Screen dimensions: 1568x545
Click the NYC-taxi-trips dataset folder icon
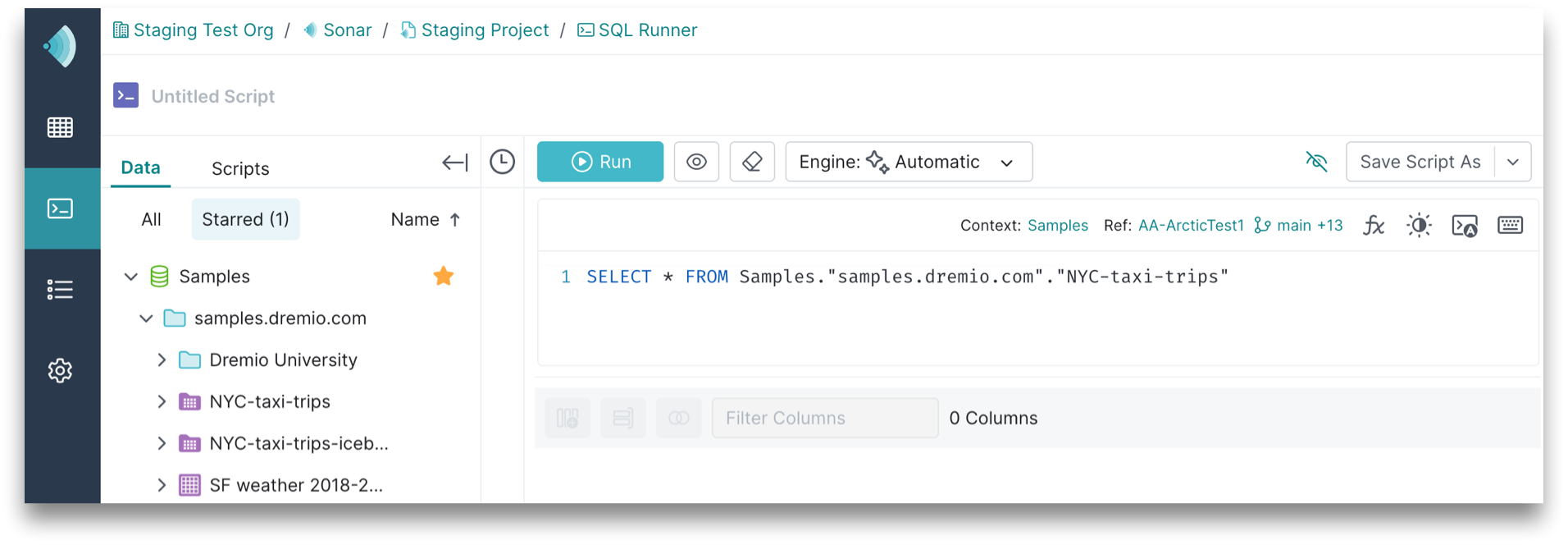pyautogui.click(x=189, y=401)
